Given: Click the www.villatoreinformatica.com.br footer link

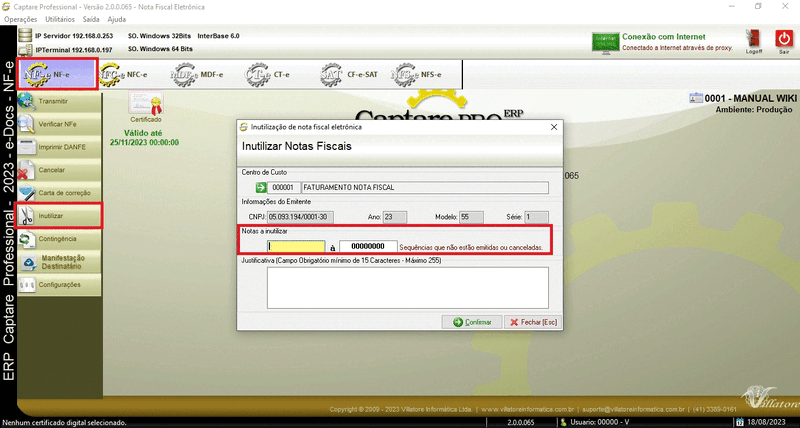Looking at the screenshot, I should (x=528, y=409).
